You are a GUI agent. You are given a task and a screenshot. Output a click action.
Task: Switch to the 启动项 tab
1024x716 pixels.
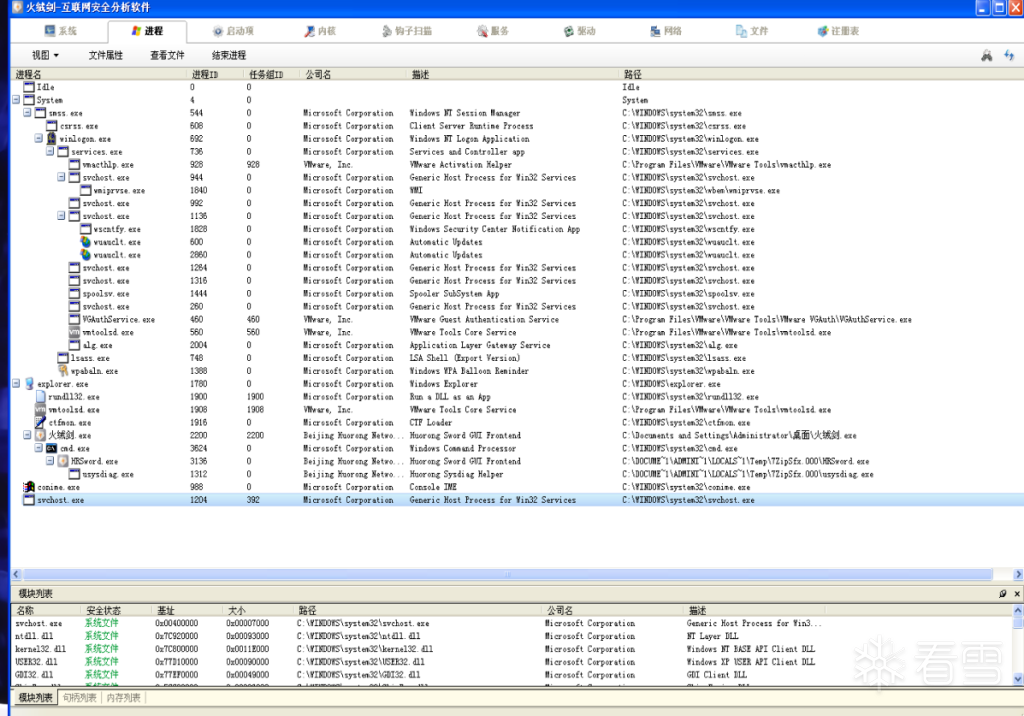(233, 31)
